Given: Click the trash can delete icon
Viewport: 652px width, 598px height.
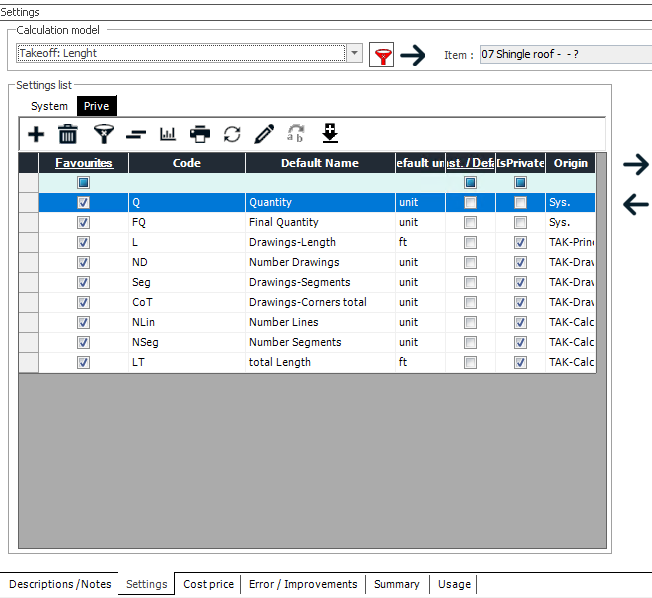Looking at the screenshot, I should pos(68,134).
